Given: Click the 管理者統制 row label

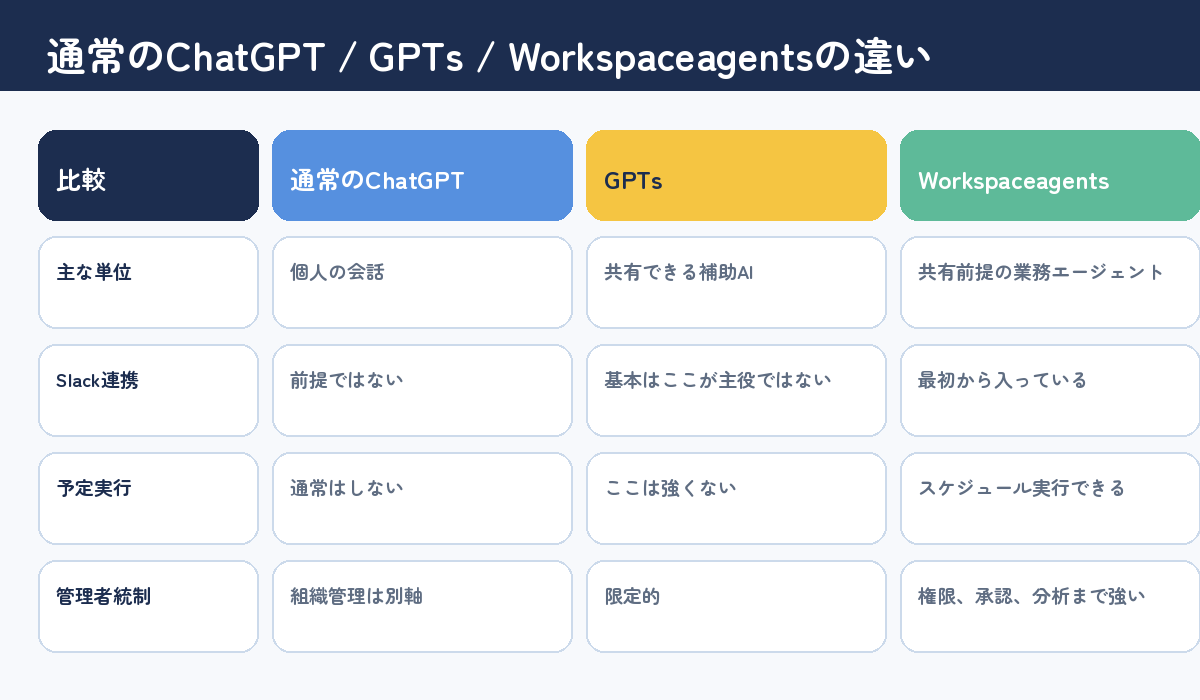Looking at the screenshot, I should point(148,606).
